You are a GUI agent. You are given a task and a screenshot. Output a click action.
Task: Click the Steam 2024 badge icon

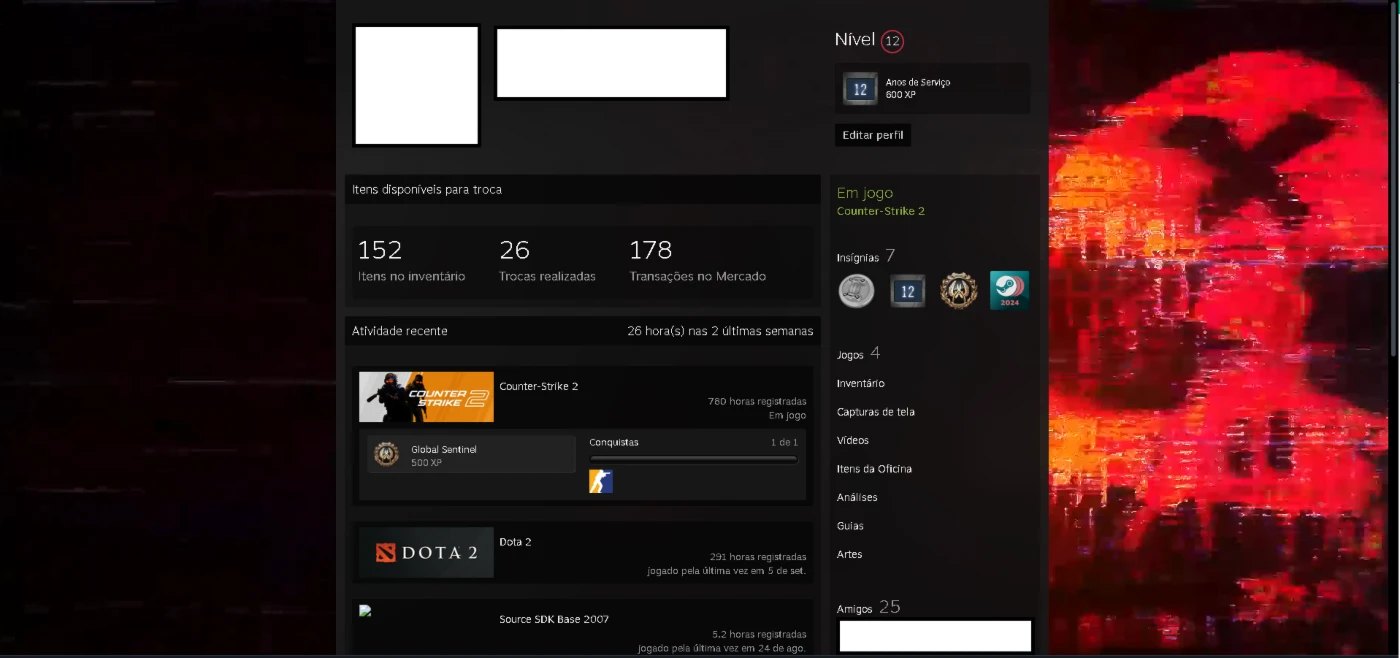coord(1009,291)
